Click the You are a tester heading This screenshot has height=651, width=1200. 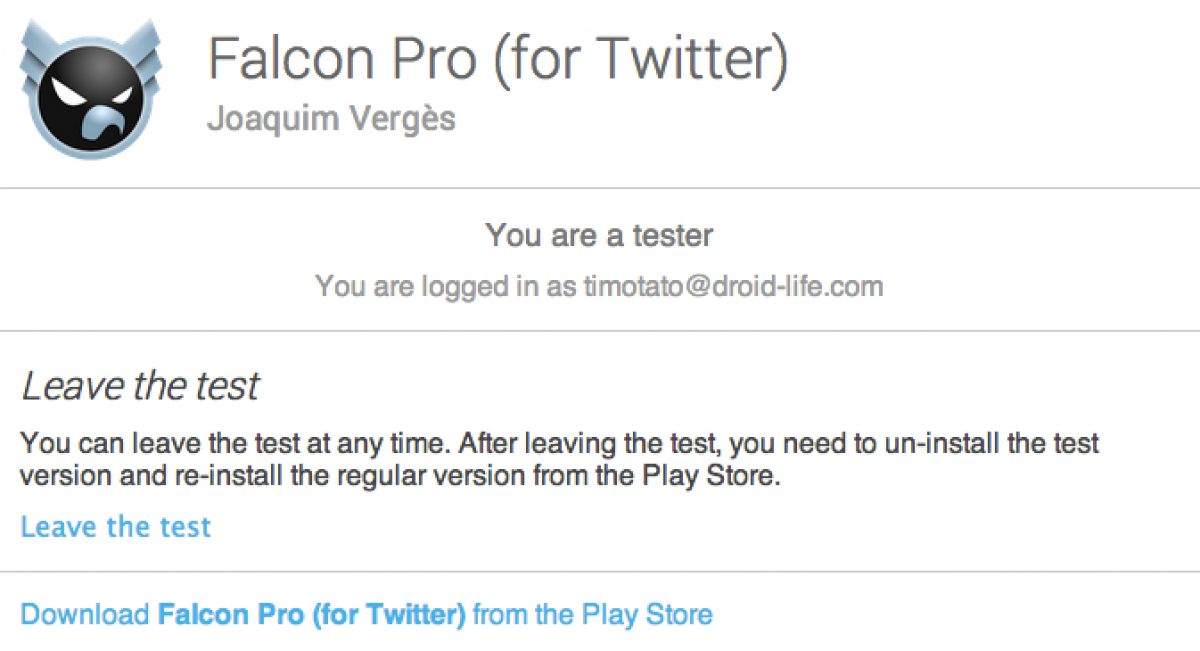(599, 236)
